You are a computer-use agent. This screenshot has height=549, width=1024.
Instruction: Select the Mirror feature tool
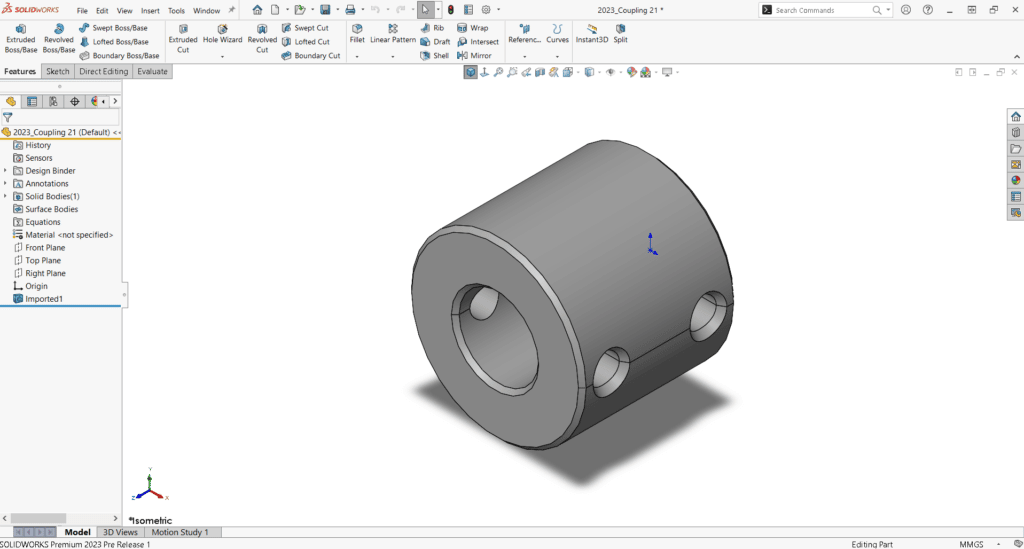pyautogui.click(x=474, y=56)
